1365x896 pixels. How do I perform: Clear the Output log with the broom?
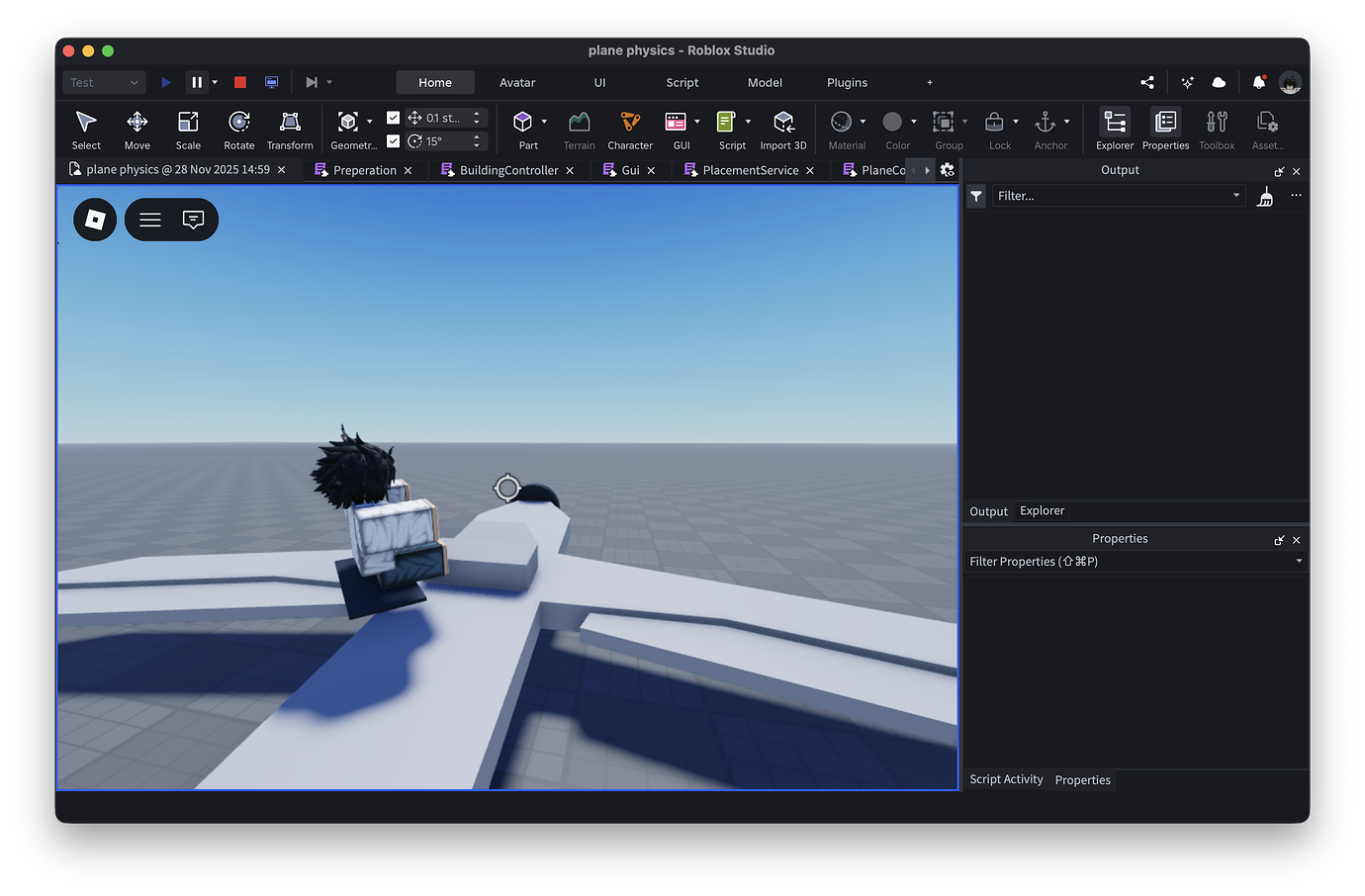click(1264, 196)
